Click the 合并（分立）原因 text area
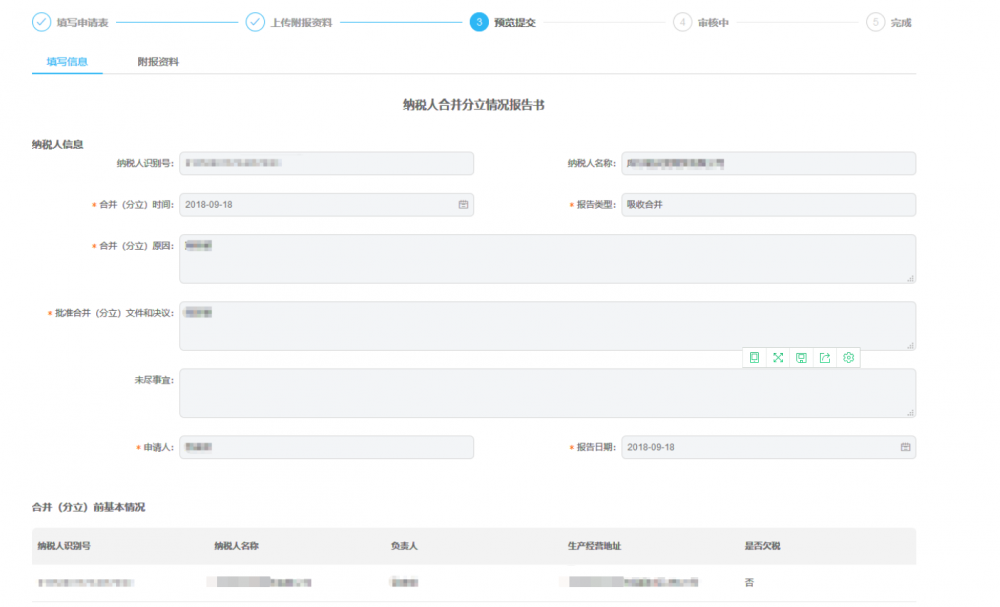Screen dimensions: 1000x607 (546, 259)
